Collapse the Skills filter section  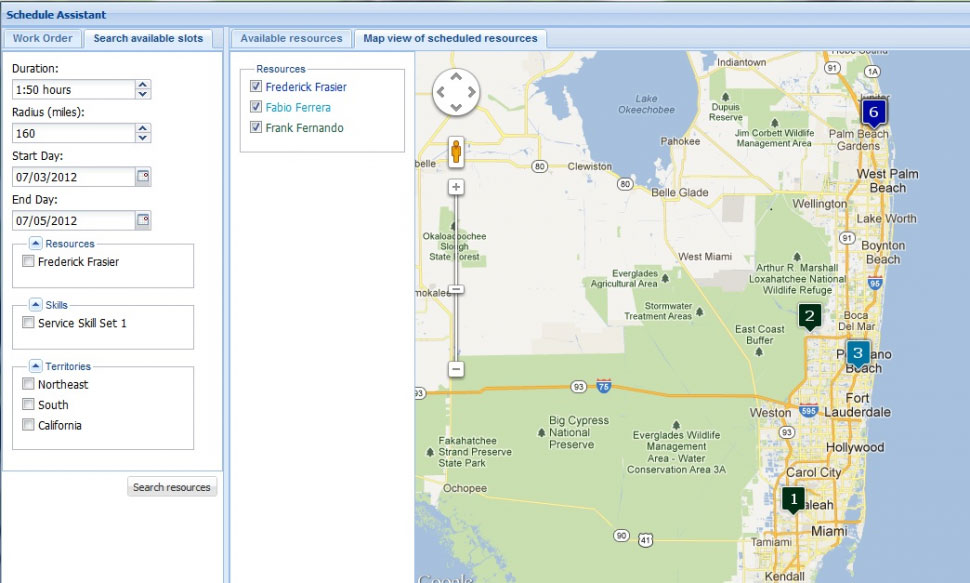[36, 304]
